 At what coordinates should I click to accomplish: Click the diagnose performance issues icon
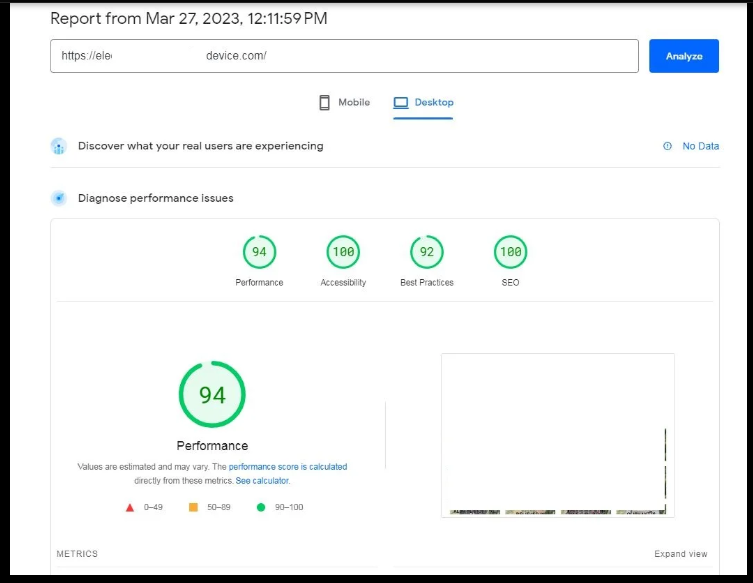coord(59,198)
